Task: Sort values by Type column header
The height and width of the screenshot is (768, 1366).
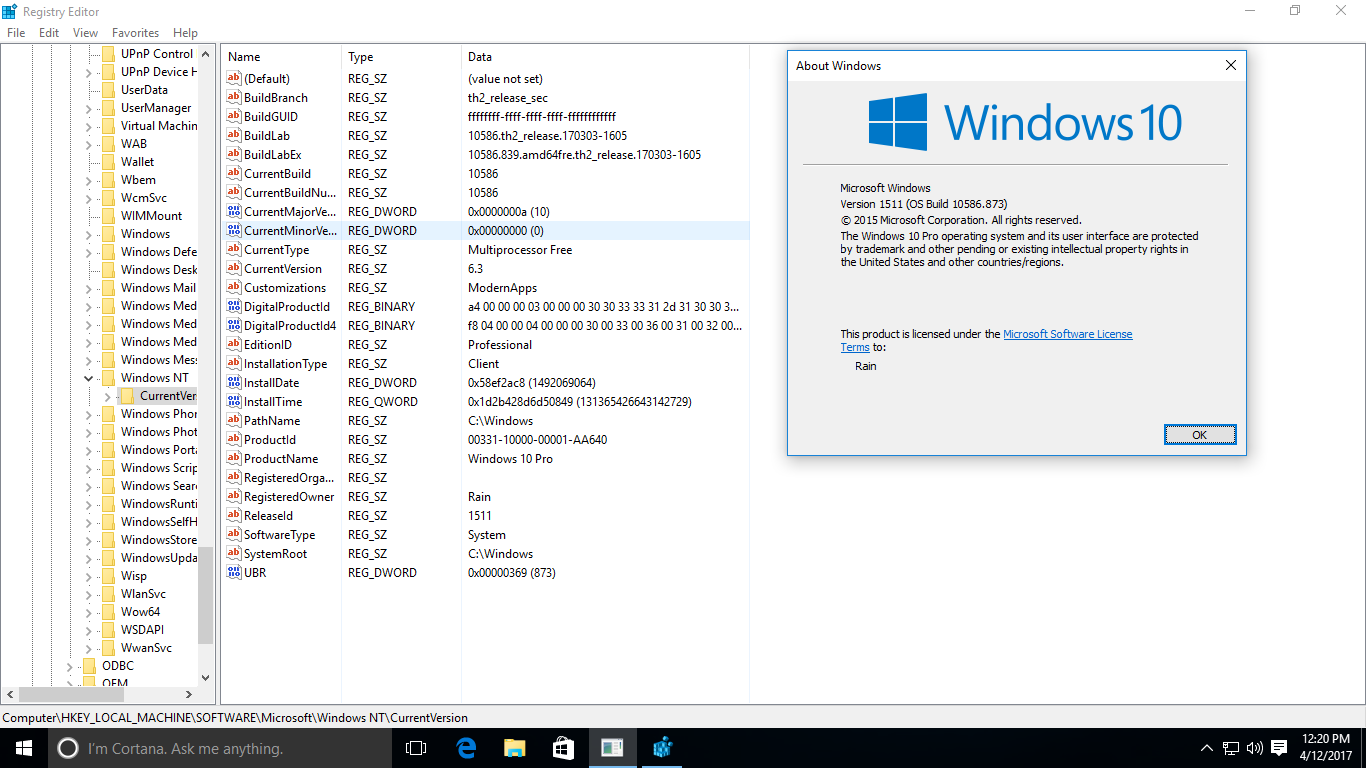Action: tap(401, 57)
